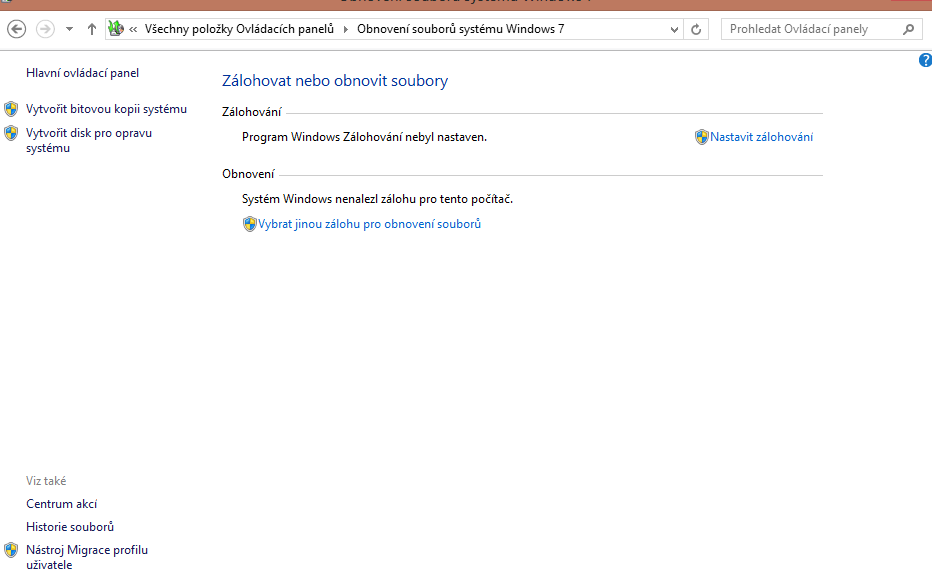Open the address bar history dropdown
Image resolution: width=932 pixels, height=581 pixels.
[674, 29]
